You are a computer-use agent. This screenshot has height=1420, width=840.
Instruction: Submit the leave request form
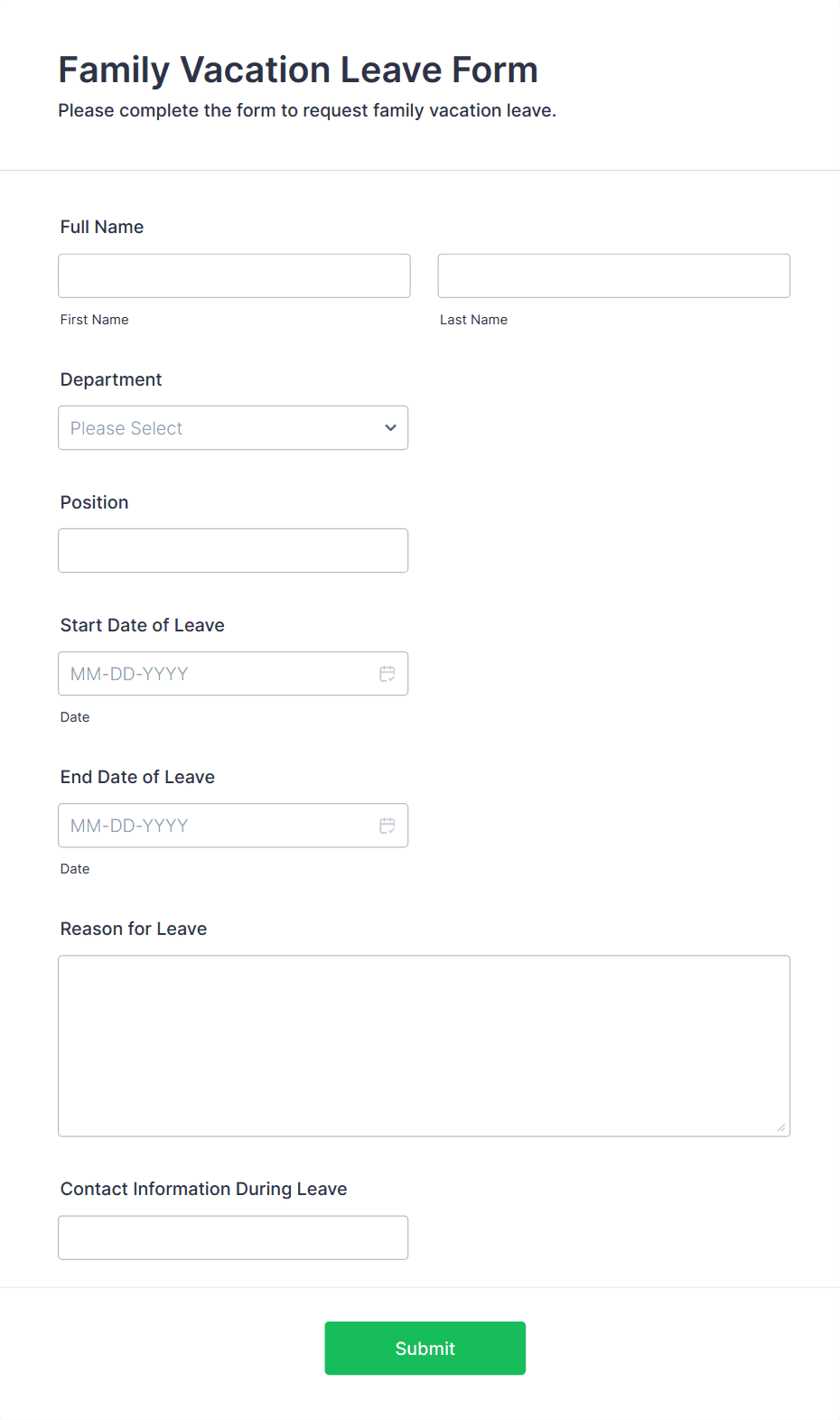tap(425, 1349)
